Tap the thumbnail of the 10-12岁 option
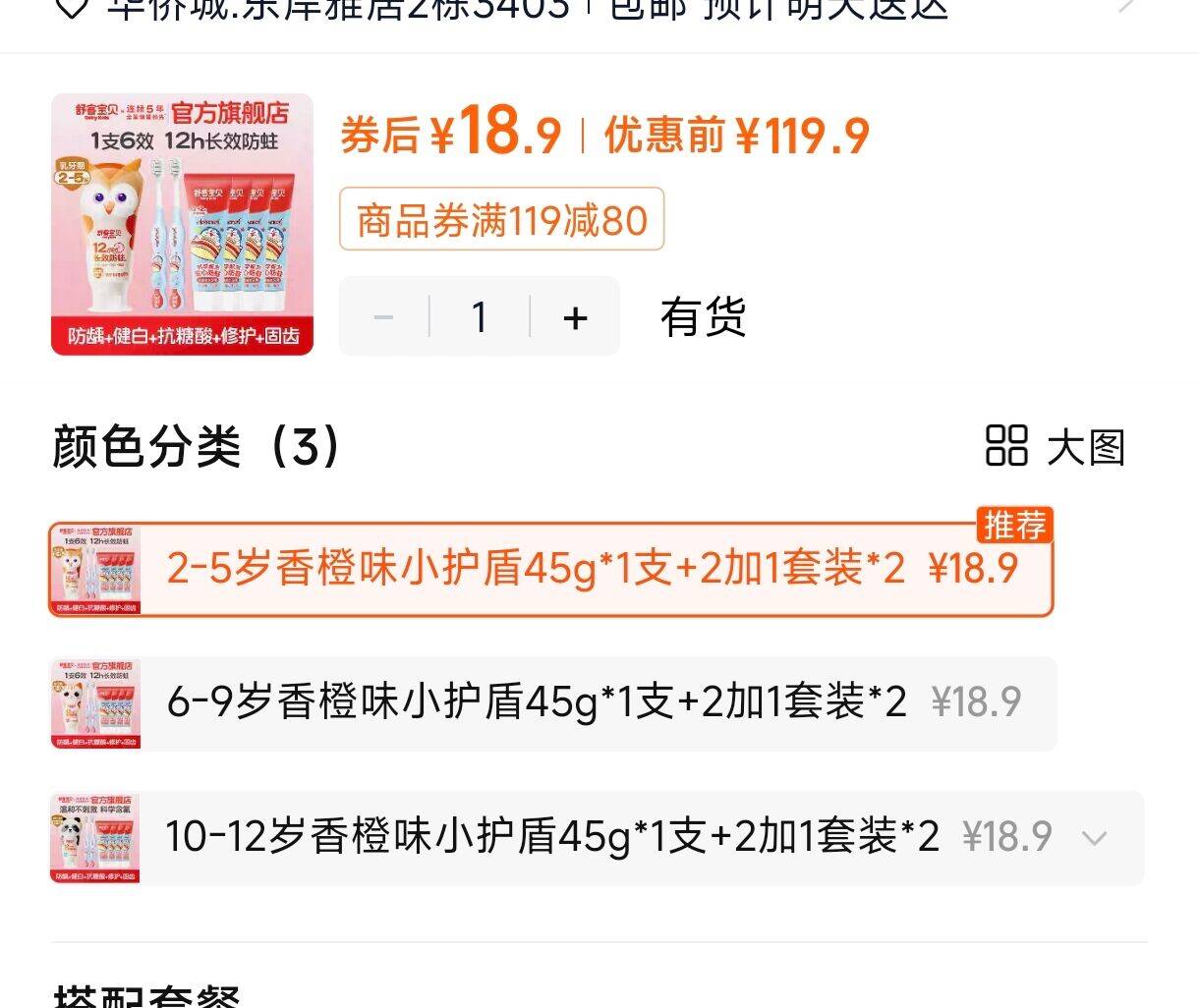1199x1008 pixels. (x=95, y=838)
